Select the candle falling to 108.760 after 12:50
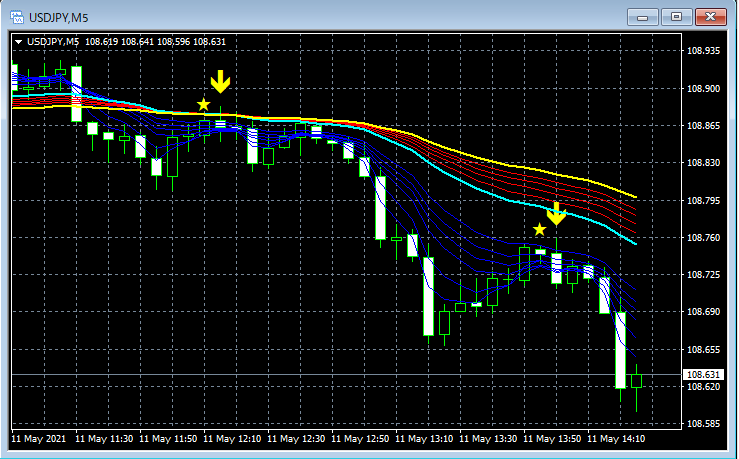This screenshot has height=459, width=739. click(x=380, y=208)
